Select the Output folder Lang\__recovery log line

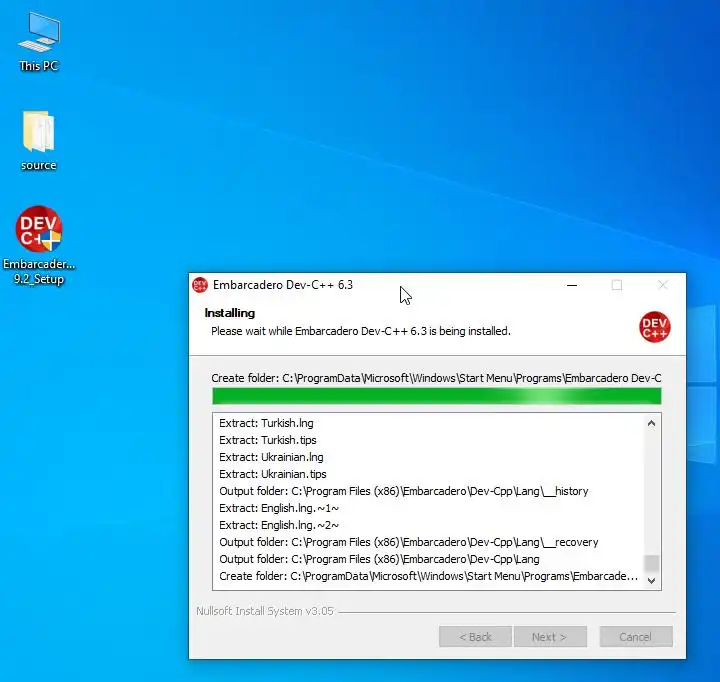click(x=409, y=542)
